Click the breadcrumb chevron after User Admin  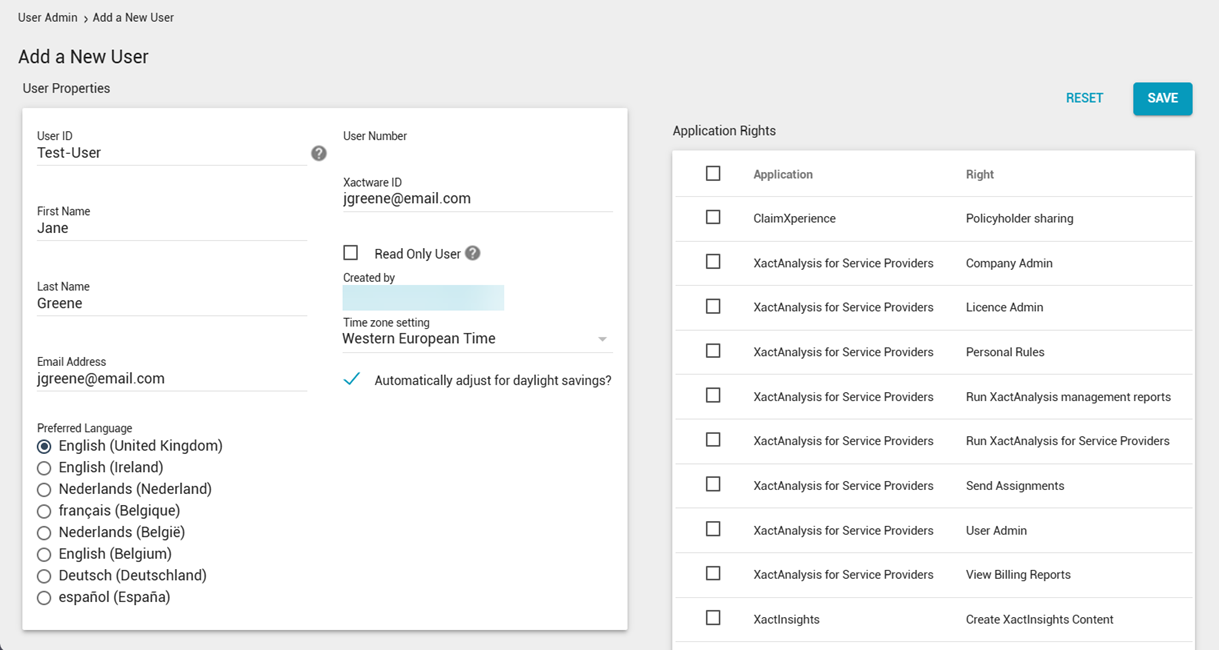point(86,19)
